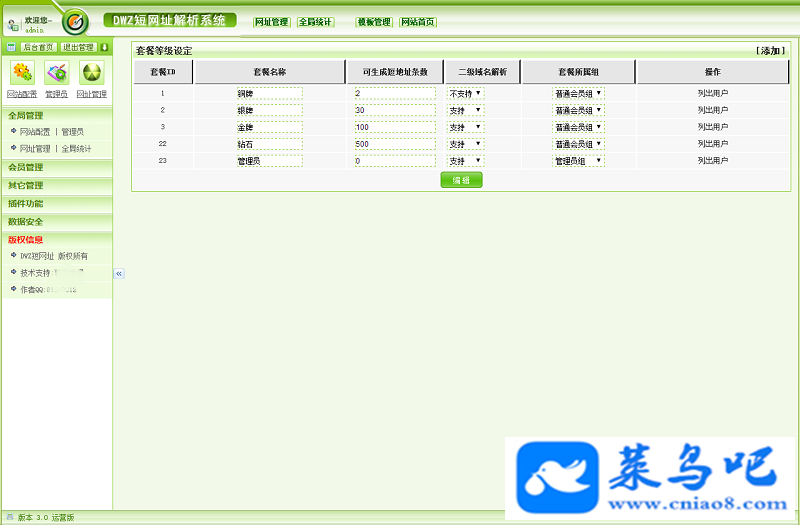
Task: Click the 金牌 package name field
Action: coord(269,127)
